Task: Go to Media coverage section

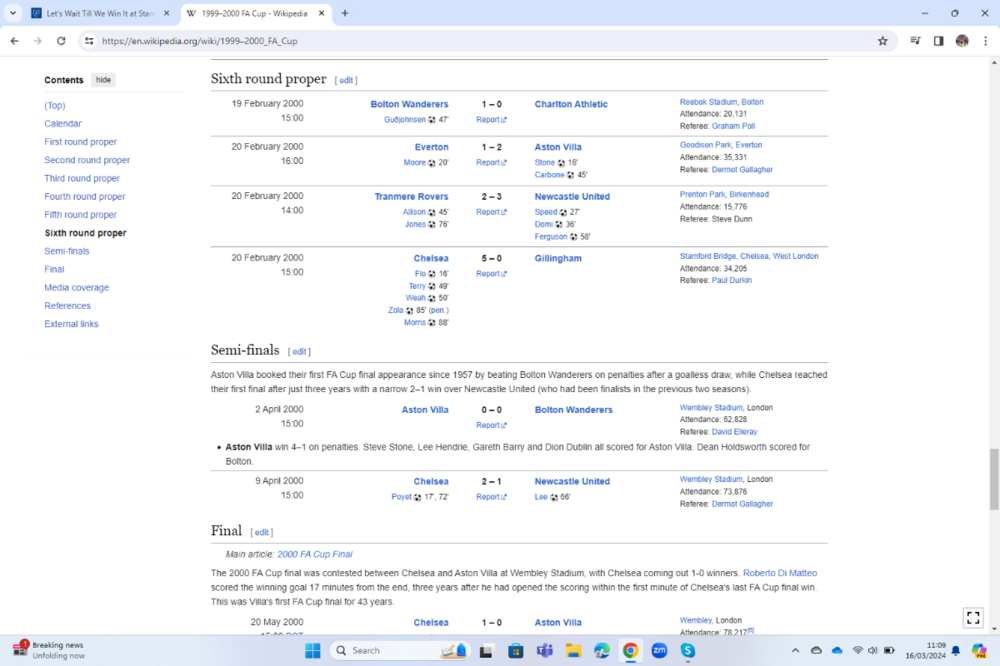Action: point(77,288)
